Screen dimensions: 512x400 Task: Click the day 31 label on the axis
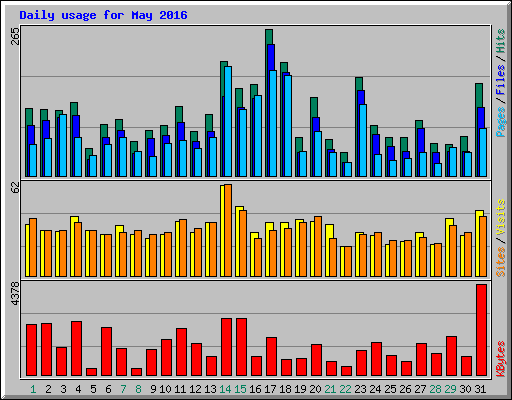pyautogui.click(x=480, y=389)
